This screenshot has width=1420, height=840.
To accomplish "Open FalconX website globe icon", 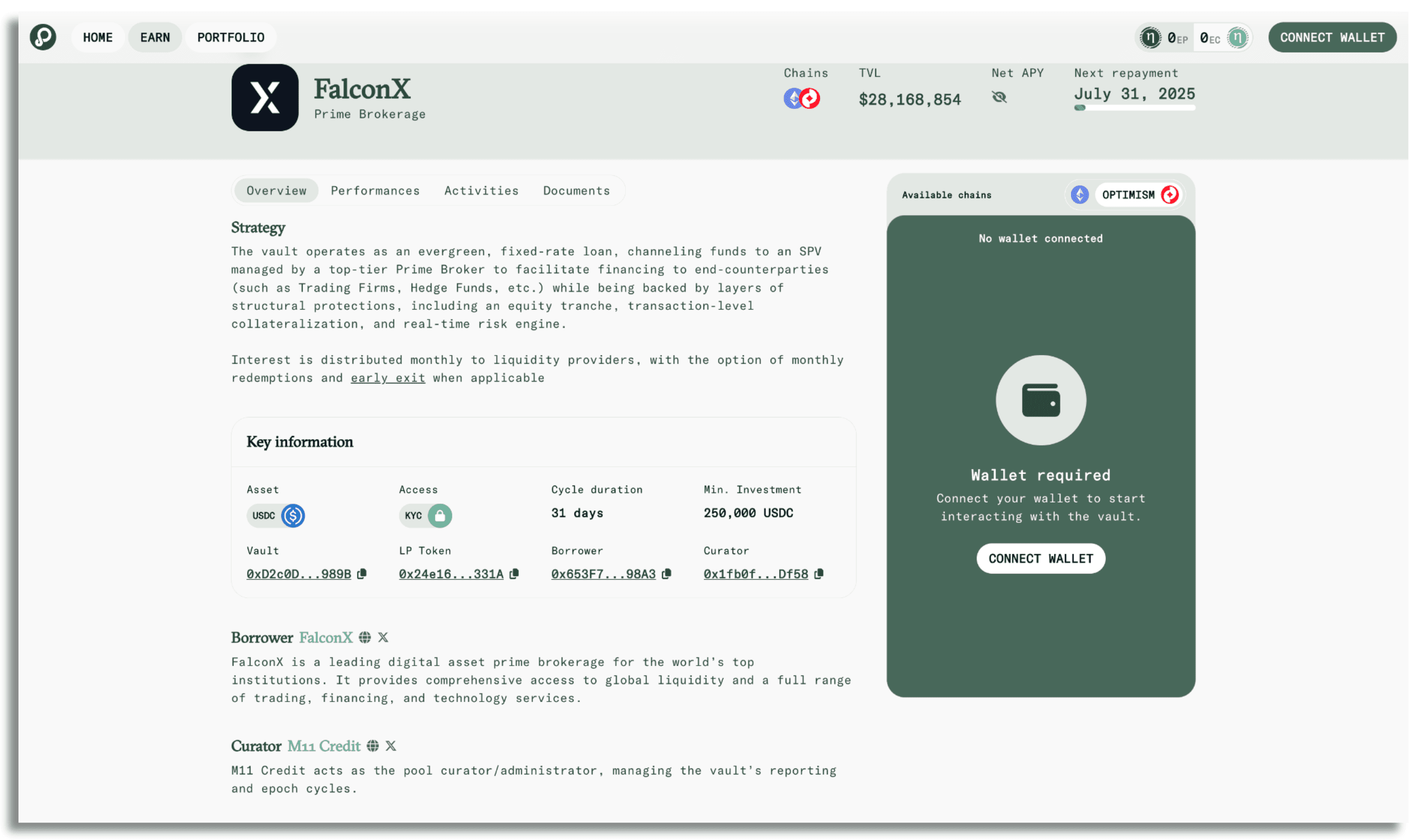I will coord(365,638).
